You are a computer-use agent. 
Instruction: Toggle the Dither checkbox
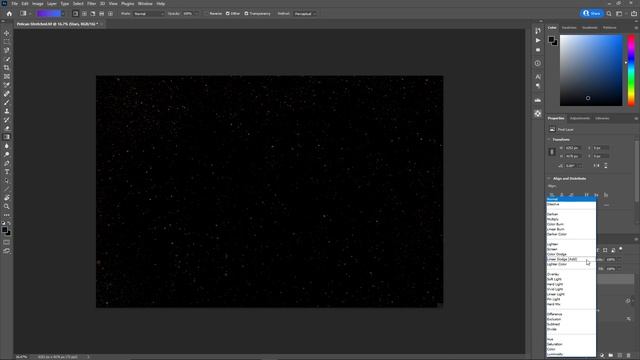tap(228, 13)
